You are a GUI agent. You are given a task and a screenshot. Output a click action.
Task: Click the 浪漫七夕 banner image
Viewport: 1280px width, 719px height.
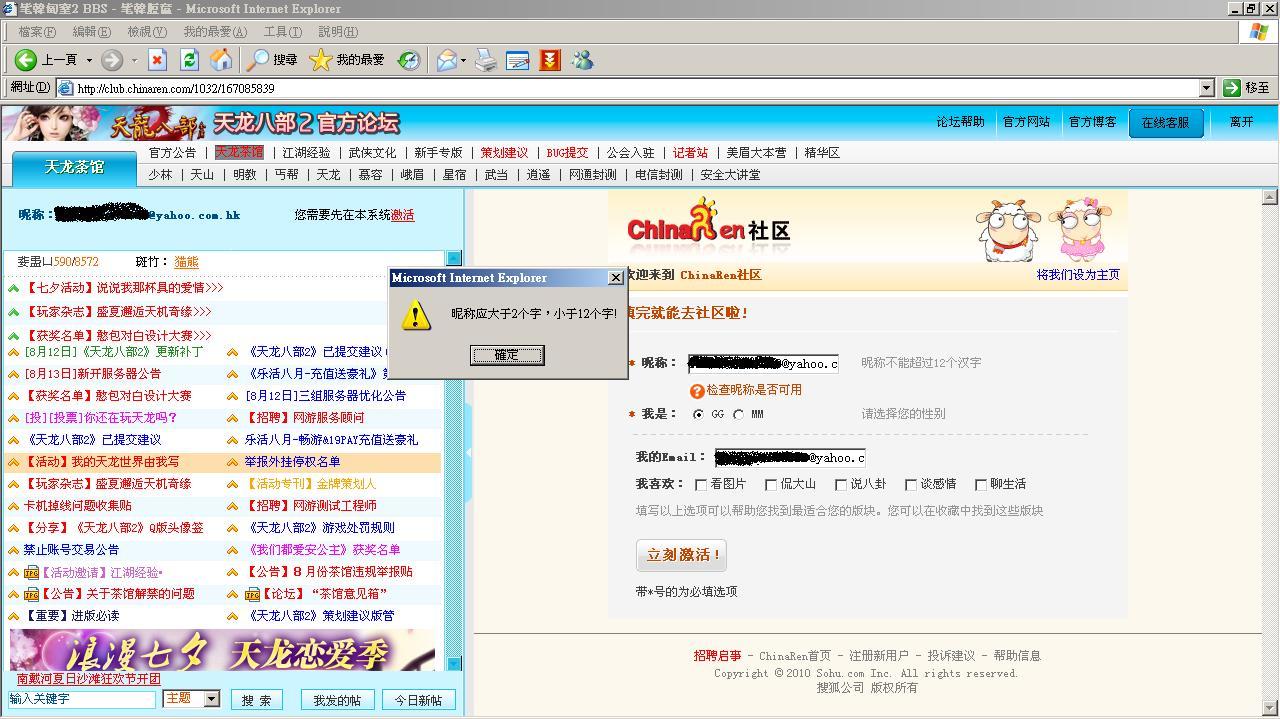point(222,650)
